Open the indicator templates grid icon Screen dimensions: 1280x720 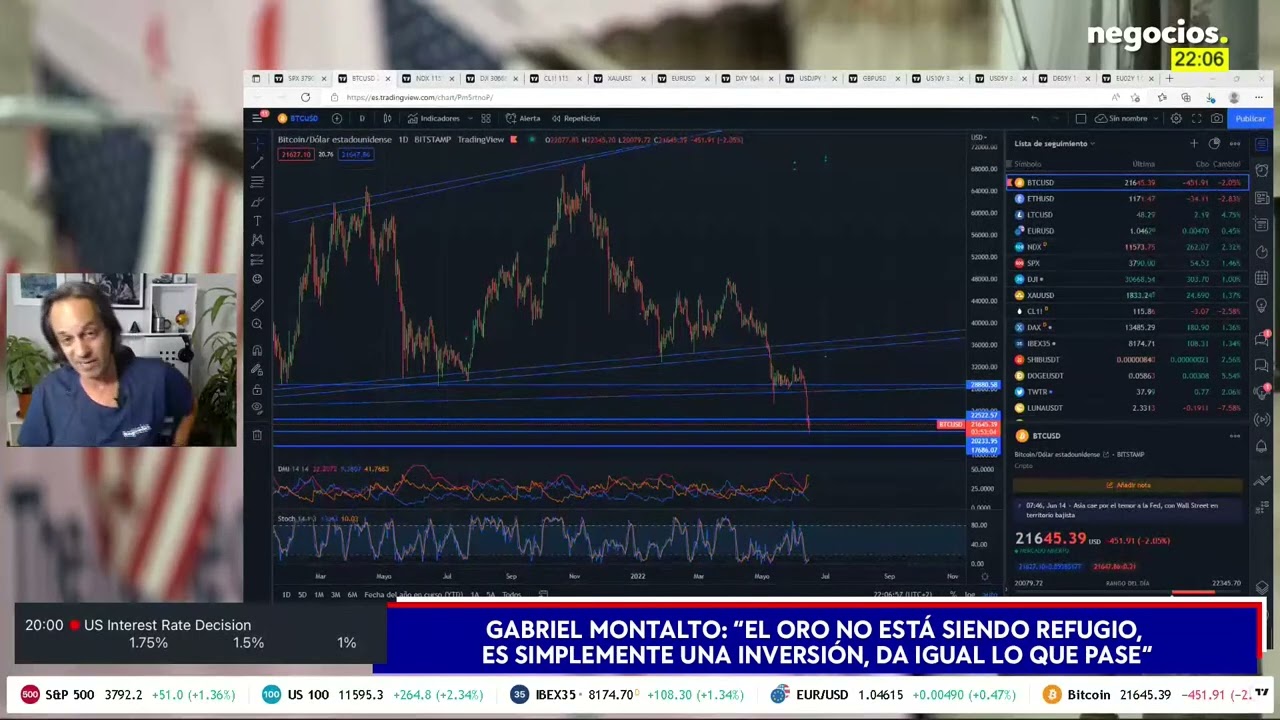pyautogui.click(x=486, y=118)
